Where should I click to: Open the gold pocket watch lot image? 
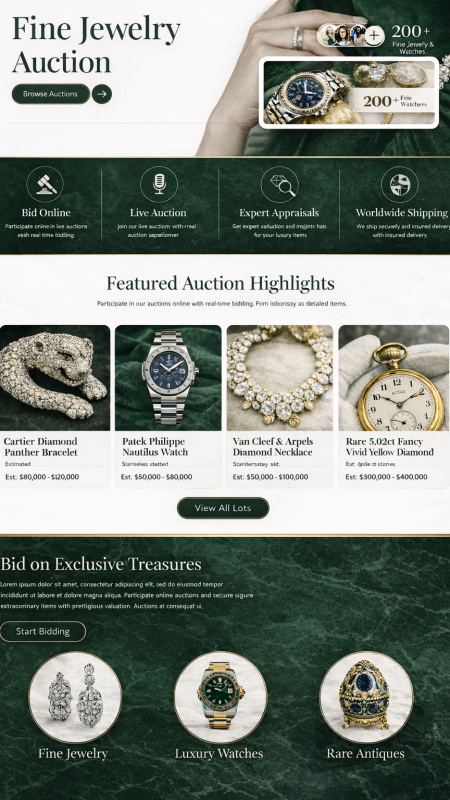pyautogui.click(x=394, y=378)
